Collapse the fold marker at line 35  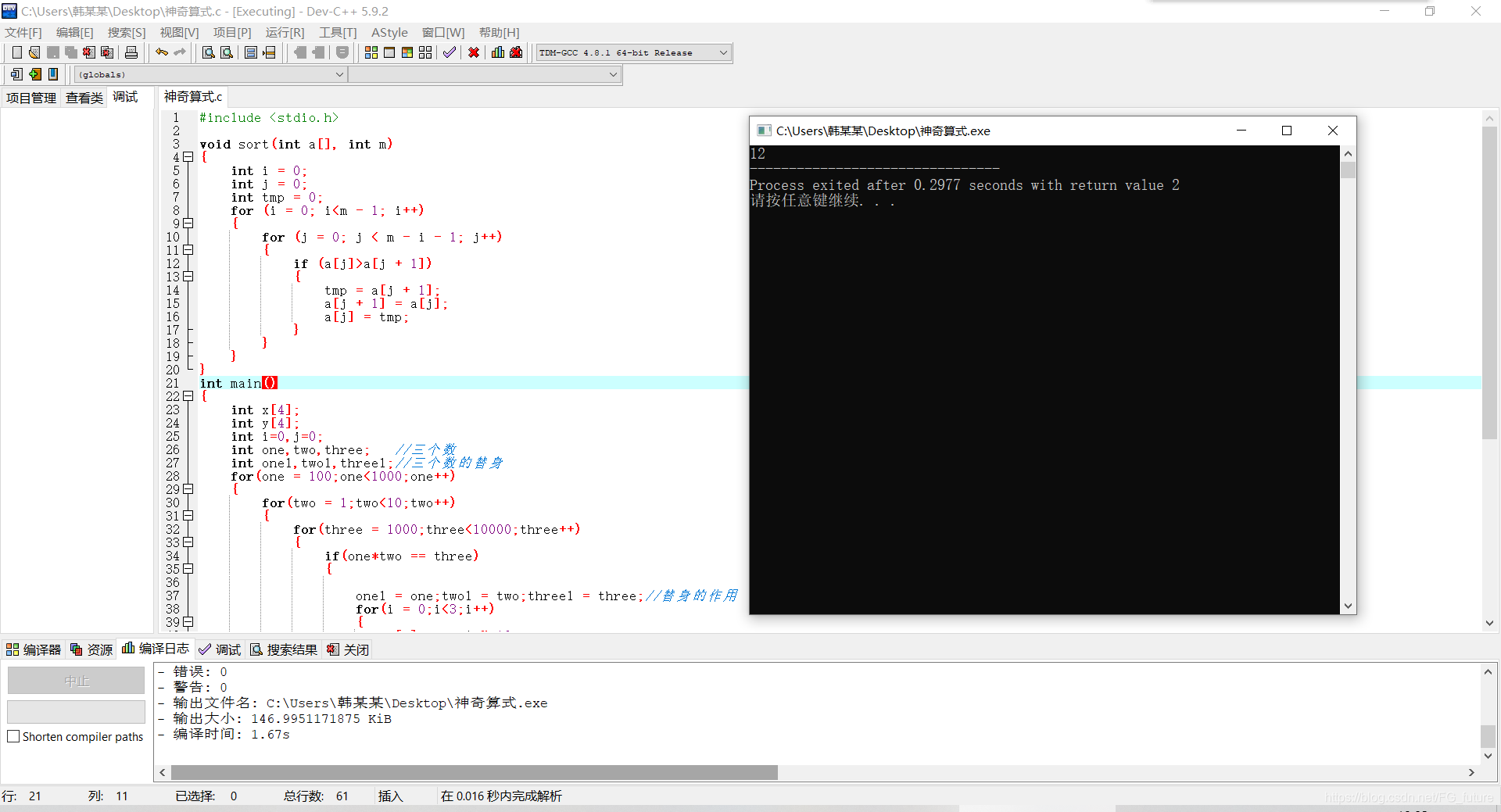pos(188,569)
